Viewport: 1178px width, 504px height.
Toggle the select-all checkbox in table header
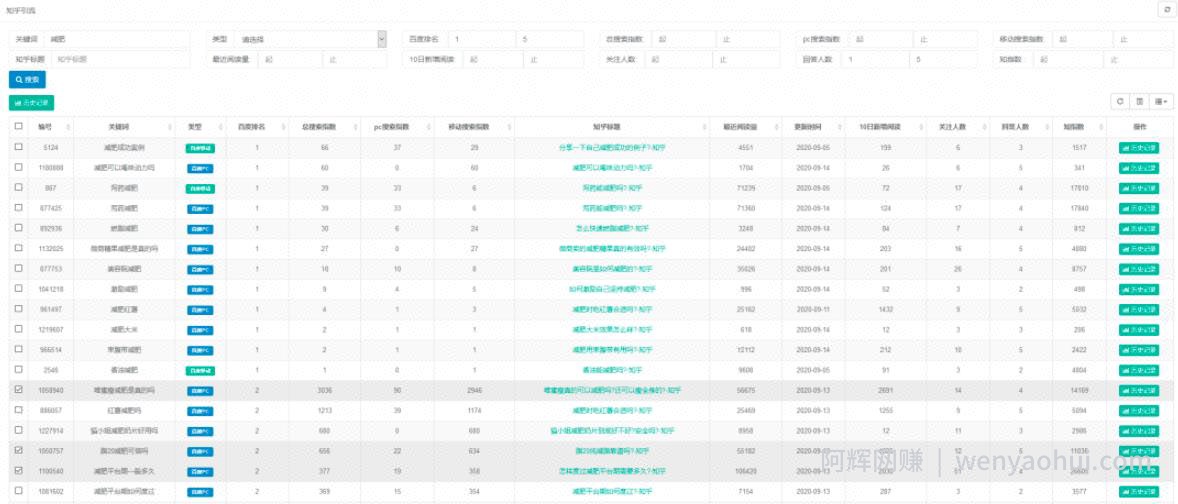pyautogui.click(x=19, y=126)
